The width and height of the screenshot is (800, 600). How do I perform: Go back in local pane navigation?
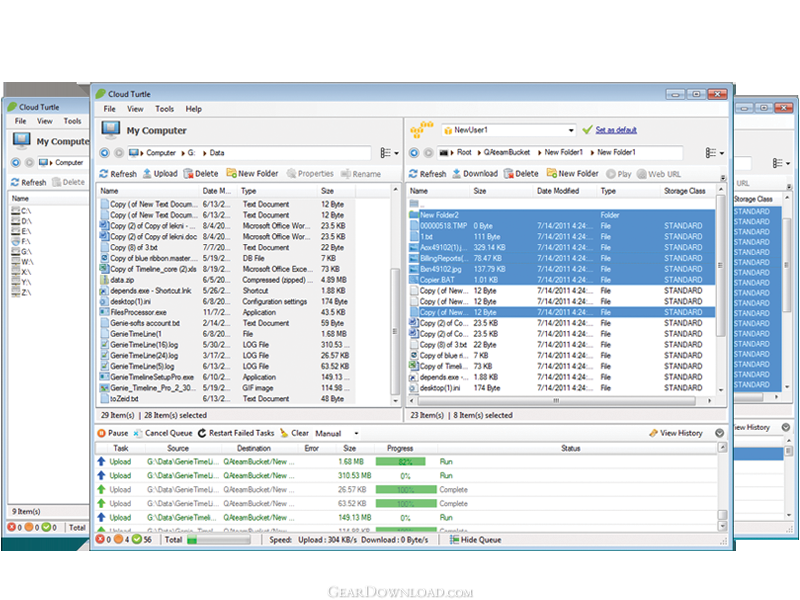click(x=105, y=153)
